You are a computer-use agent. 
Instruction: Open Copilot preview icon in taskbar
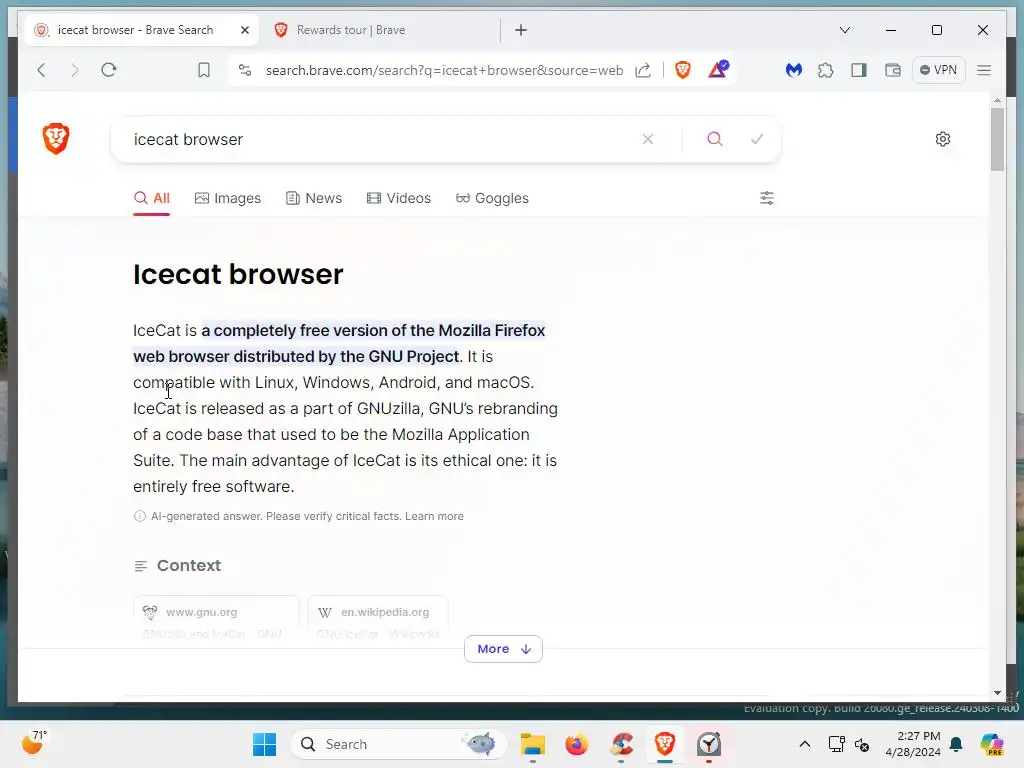(991, 744)
